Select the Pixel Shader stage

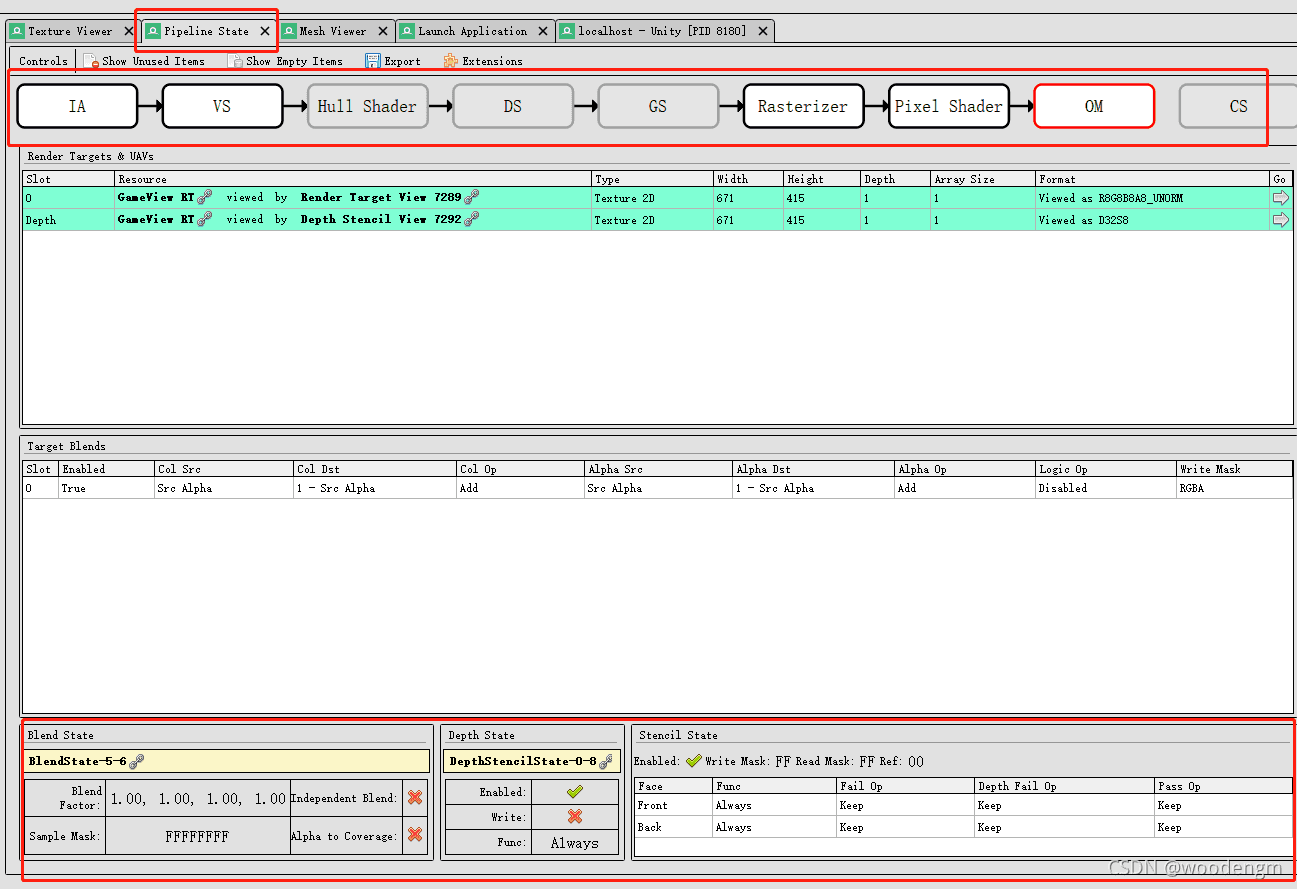(x=948, y=106)
